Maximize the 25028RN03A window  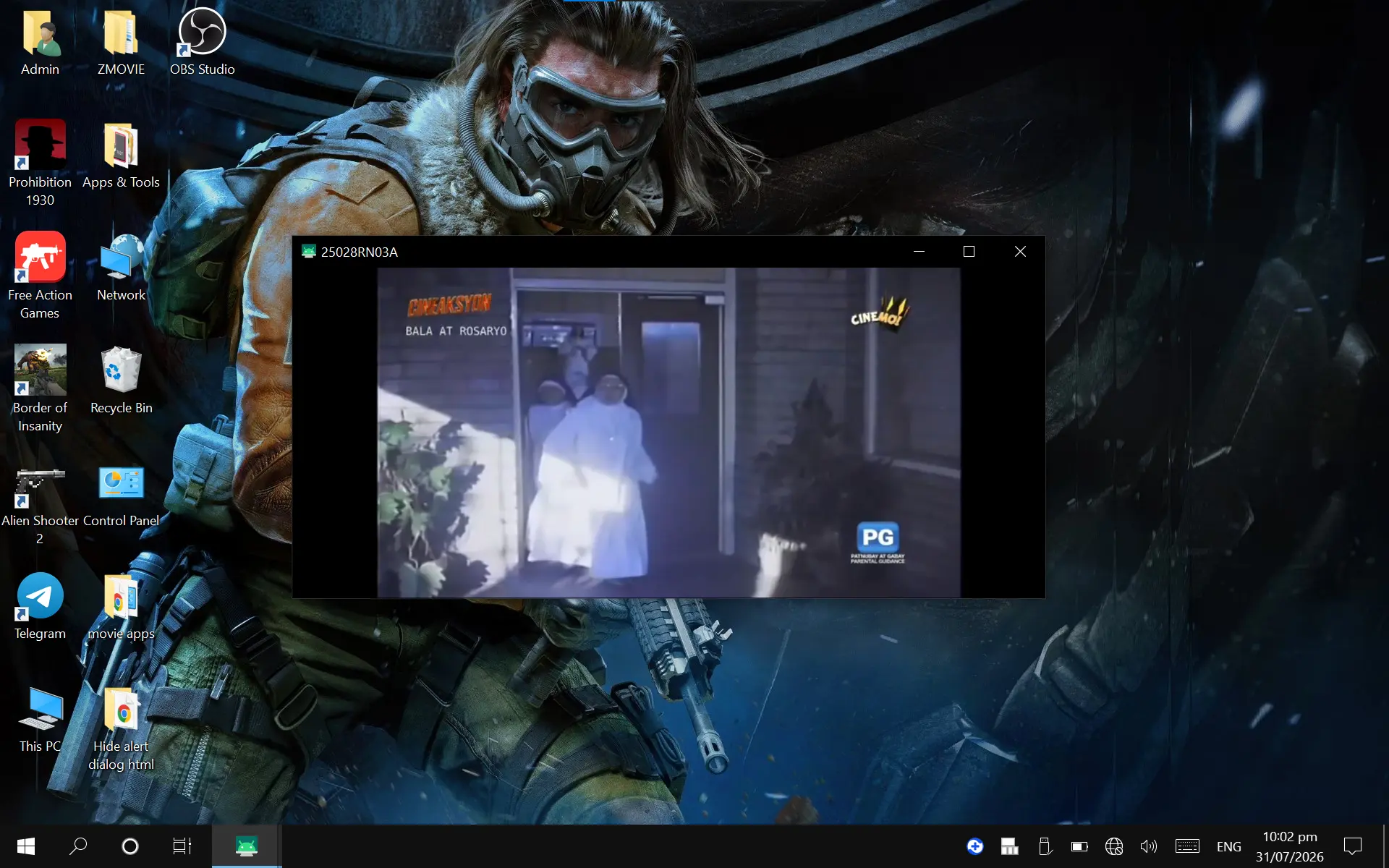pyautogui.click(x=969, y=252)
